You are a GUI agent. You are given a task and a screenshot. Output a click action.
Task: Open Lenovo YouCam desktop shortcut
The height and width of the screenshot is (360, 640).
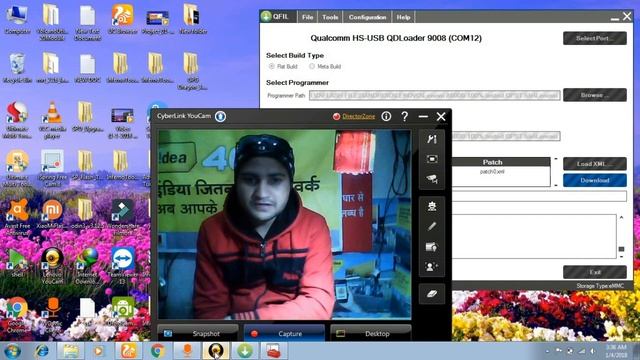[x=52, y=265]
